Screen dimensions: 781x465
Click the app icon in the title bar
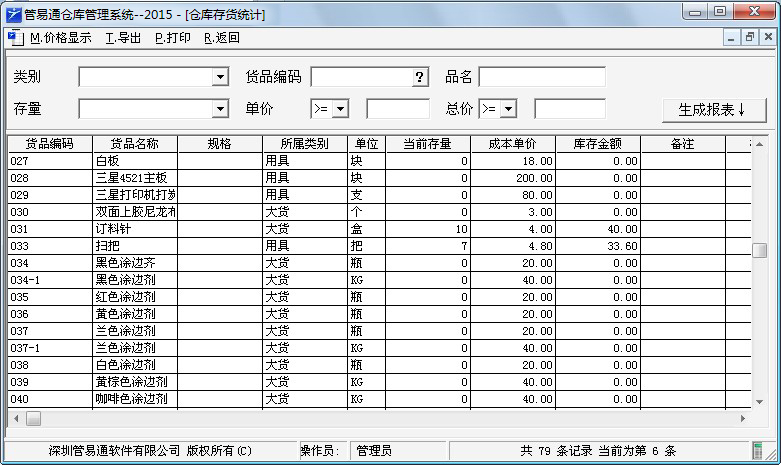(x=13, y=15)
